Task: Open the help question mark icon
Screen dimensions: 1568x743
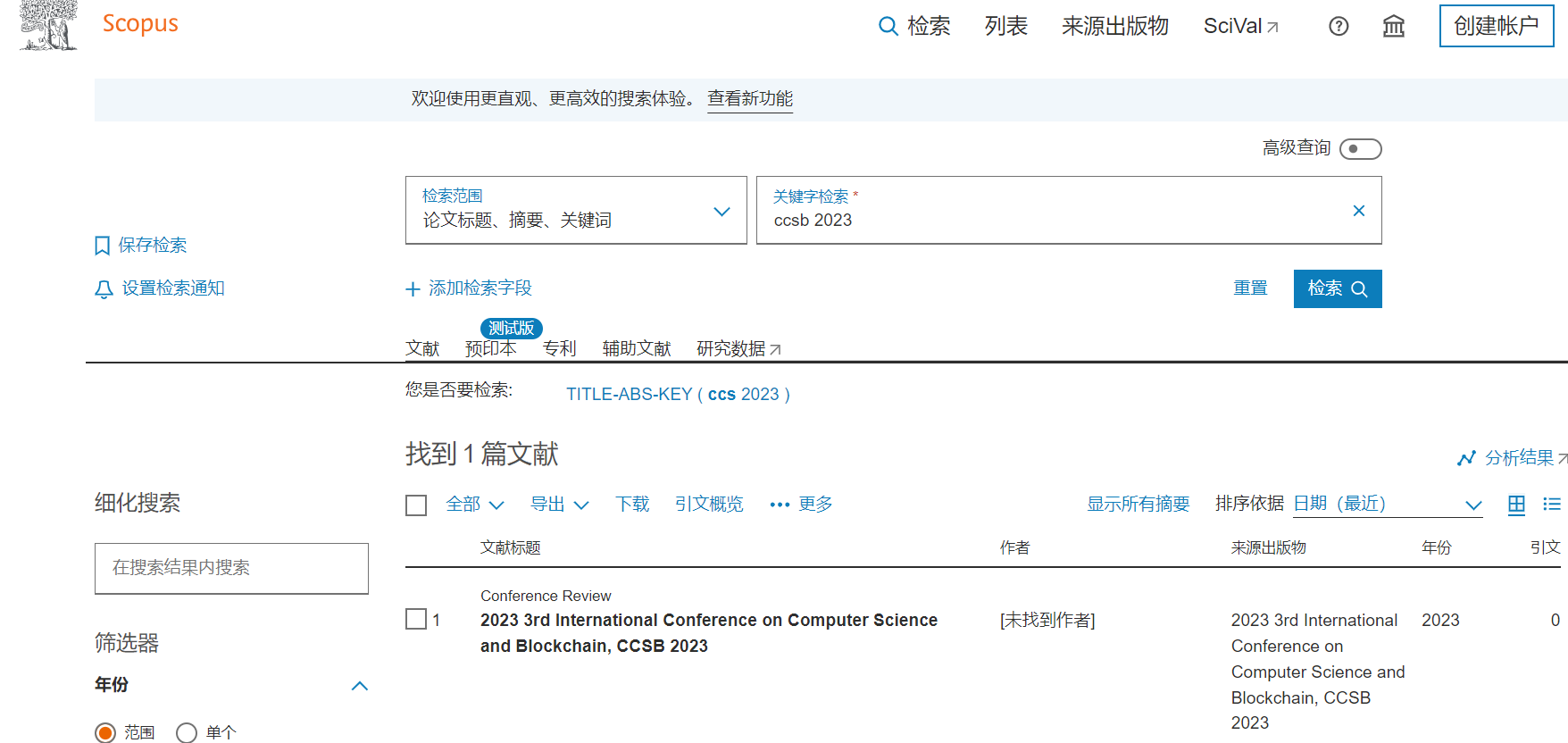Action: pyautogui.click(x=1339, y=26)
